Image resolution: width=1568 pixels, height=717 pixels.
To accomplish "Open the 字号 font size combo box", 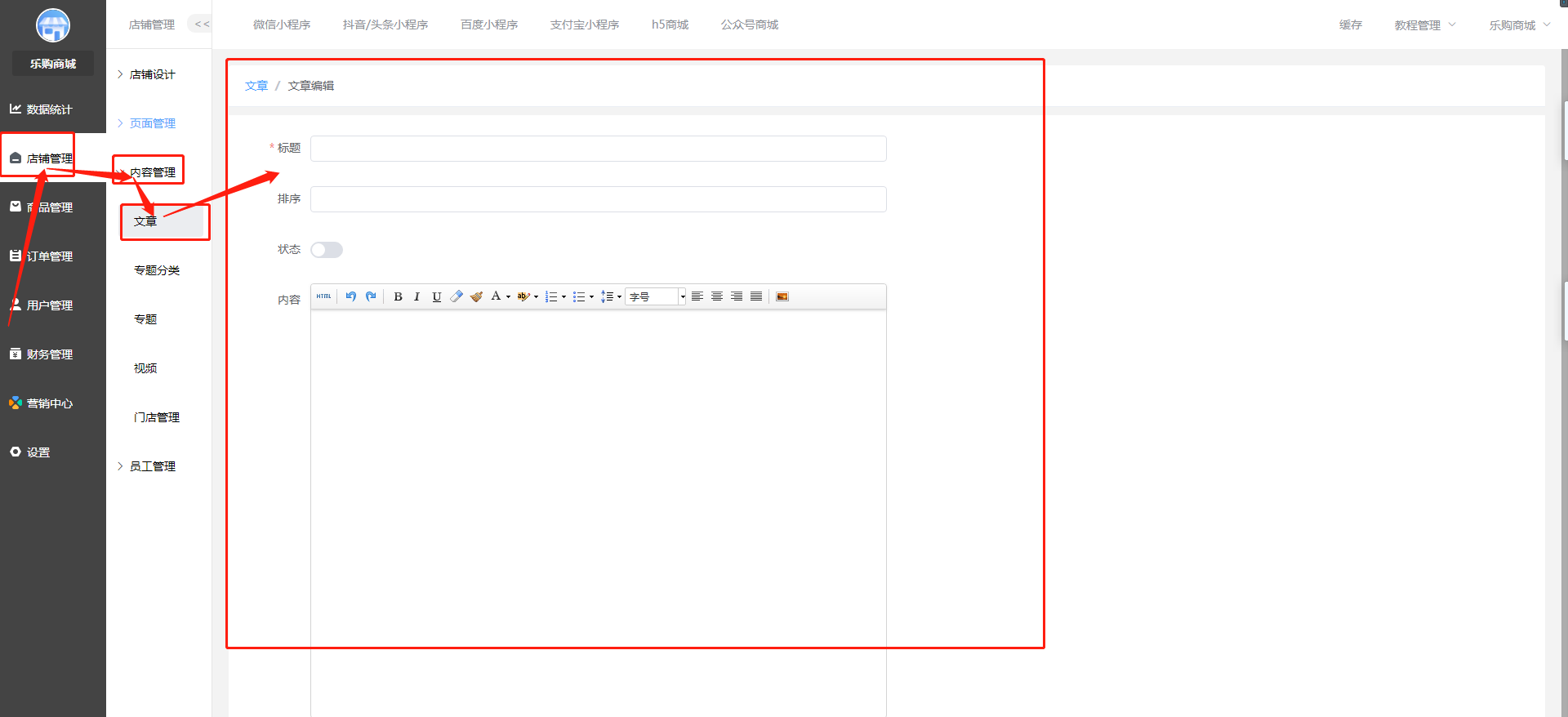I will click(656, 296).
